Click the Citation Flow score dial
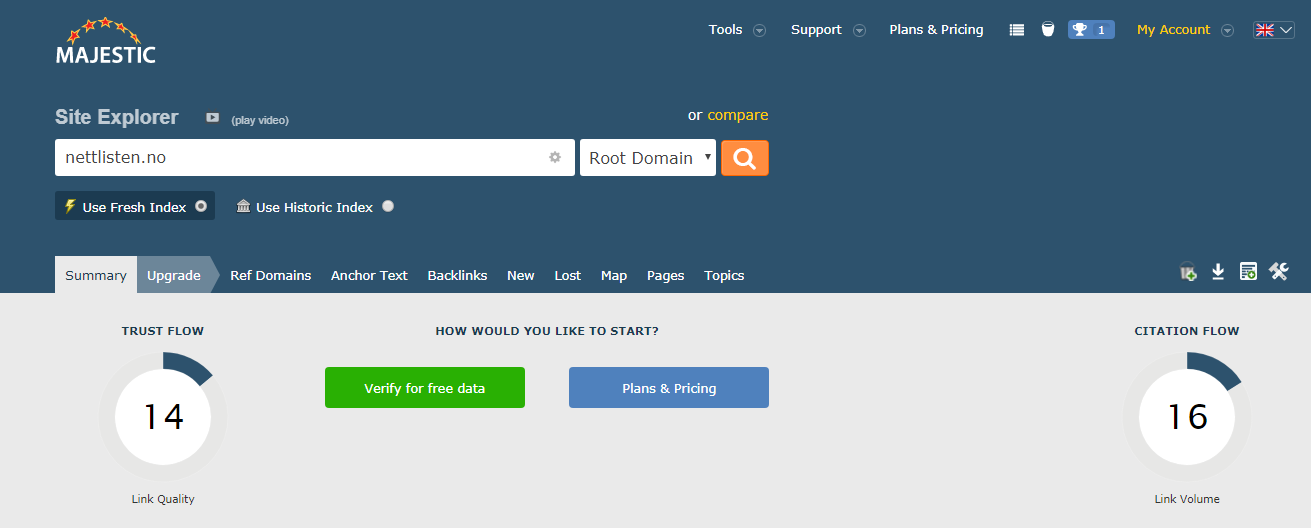Image resolution: width=1311 pixels, height=532 pixels. 1187,416
